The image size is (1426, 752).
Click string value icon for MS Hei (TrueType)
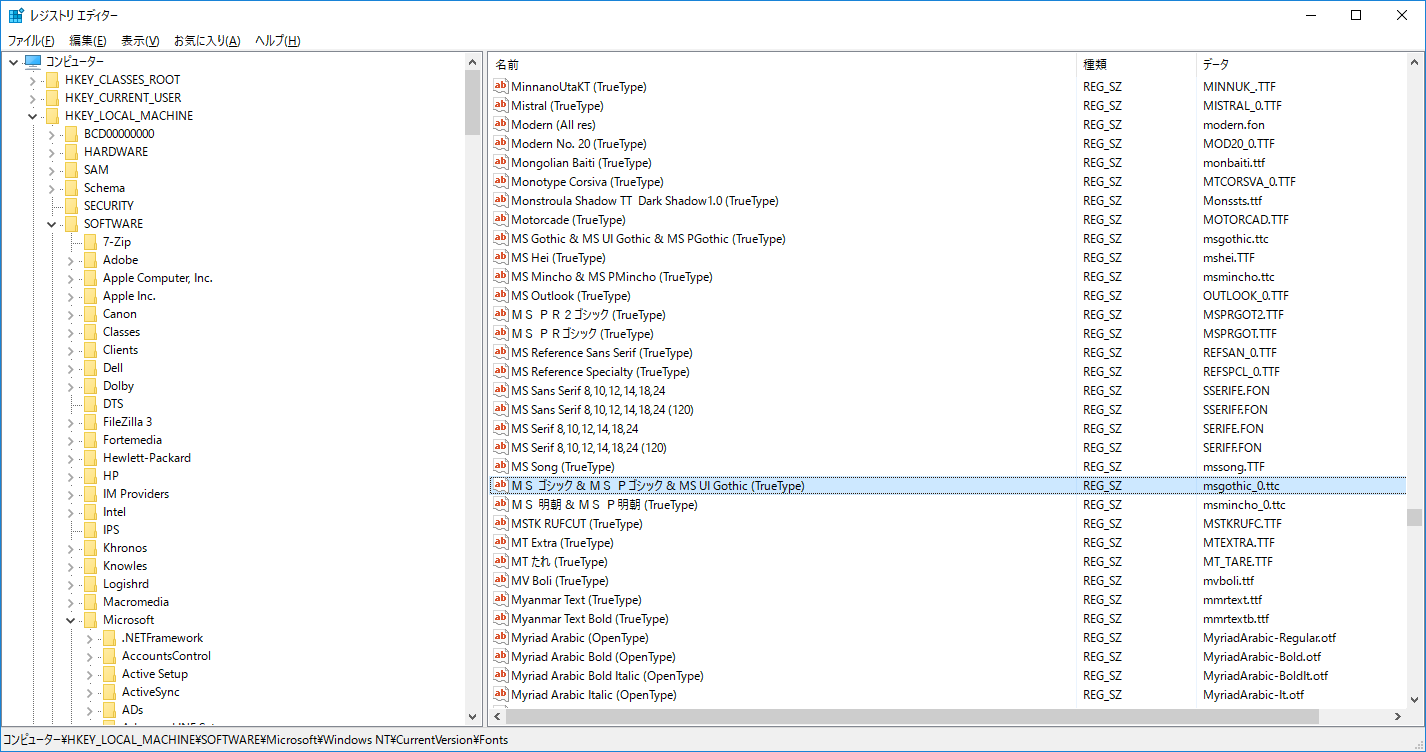coord(501,257)
